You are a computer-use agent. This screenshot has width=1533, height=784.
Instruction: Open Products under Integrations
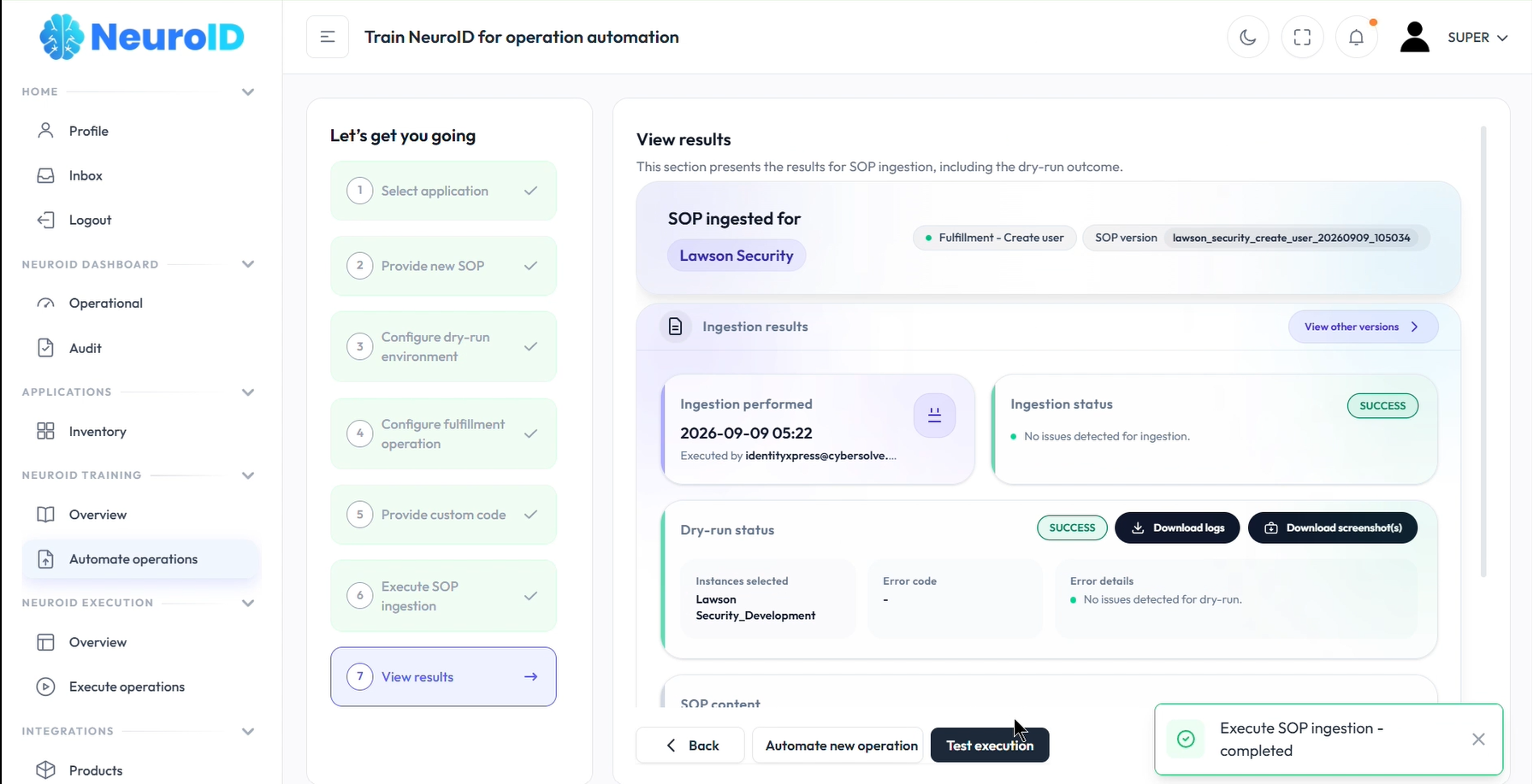click(x=141, y=770)
